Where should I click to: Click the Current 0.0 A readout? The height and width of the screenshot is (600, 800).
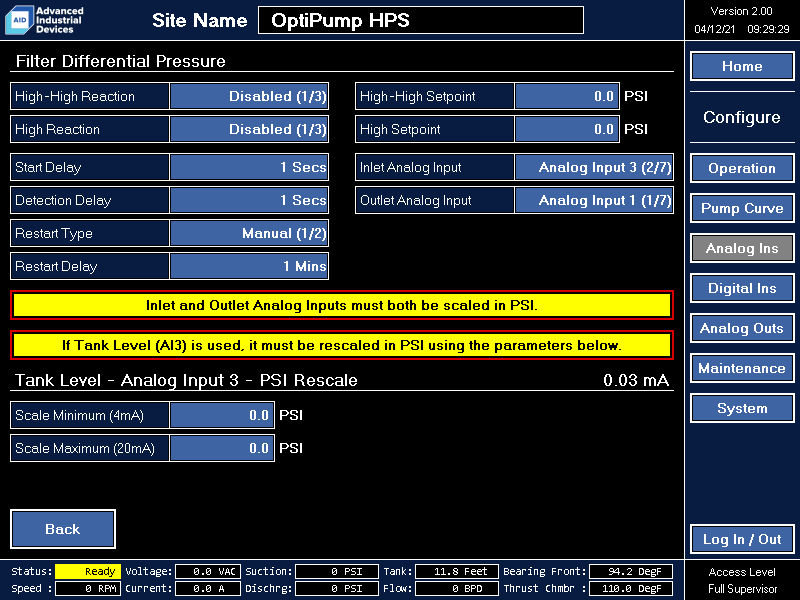coord(208,588)
